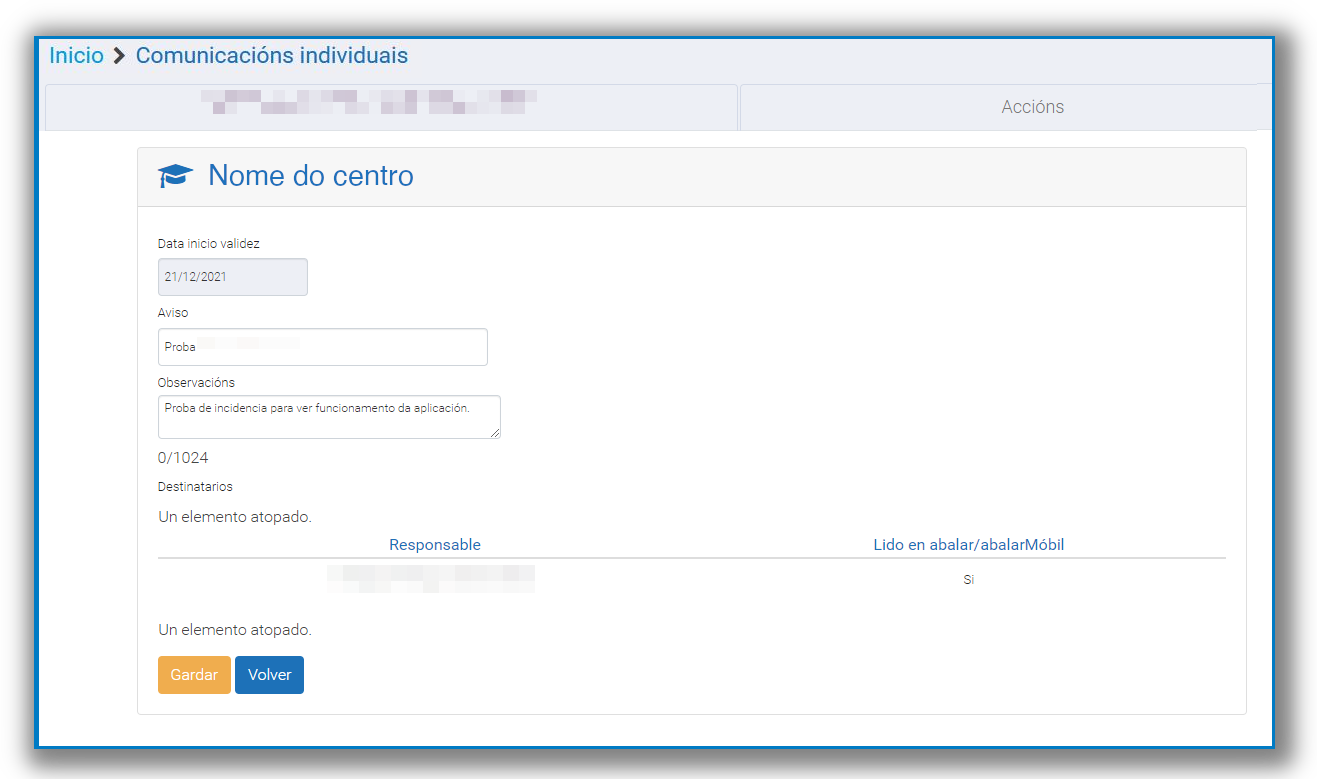Click the Aviso field label

coord(173,313)
